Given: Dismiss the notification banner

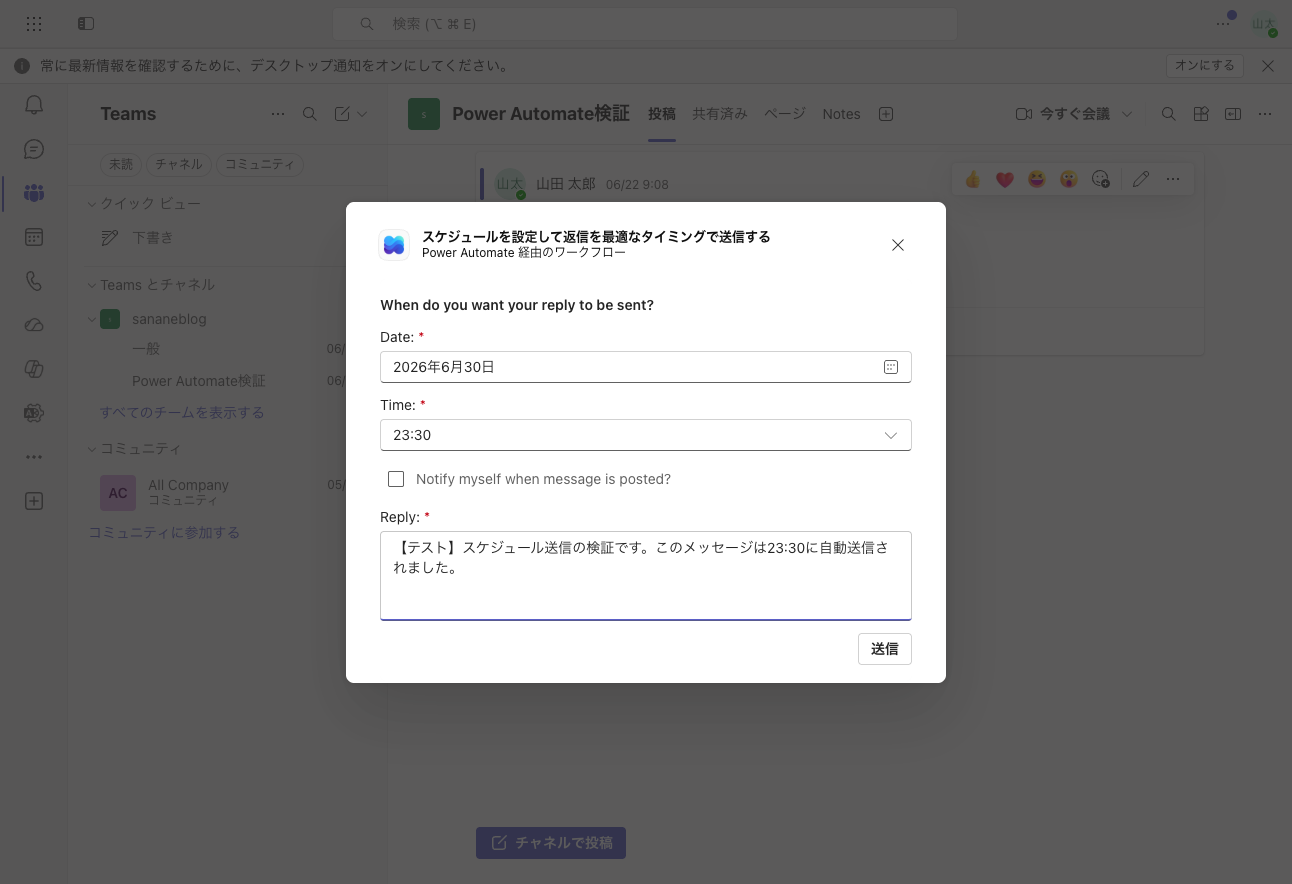Looking at the screenshot, I should coord(1268,66).
